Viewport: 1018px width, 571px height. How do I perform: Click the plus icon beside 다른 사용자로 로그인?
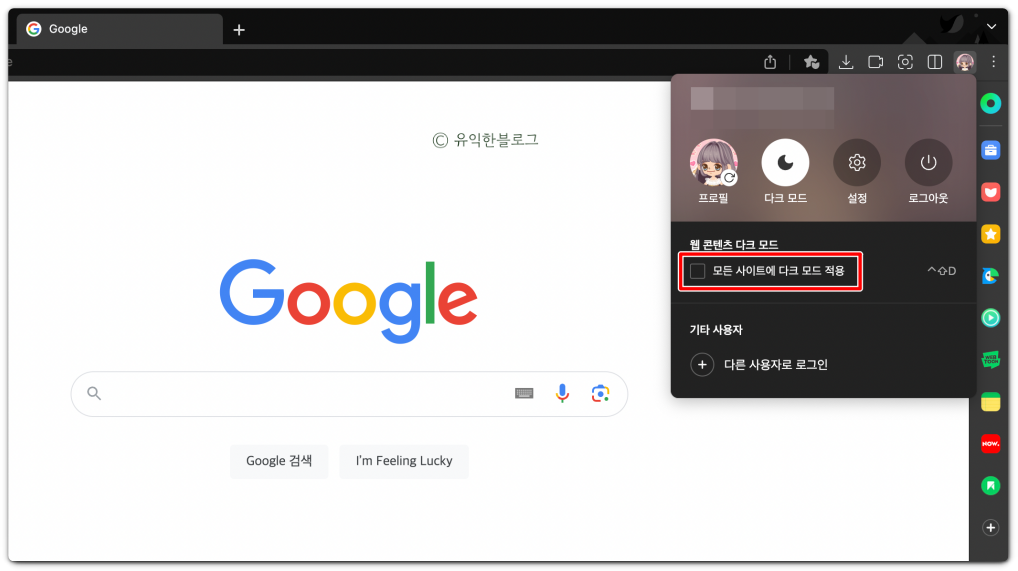coord(702,364)
